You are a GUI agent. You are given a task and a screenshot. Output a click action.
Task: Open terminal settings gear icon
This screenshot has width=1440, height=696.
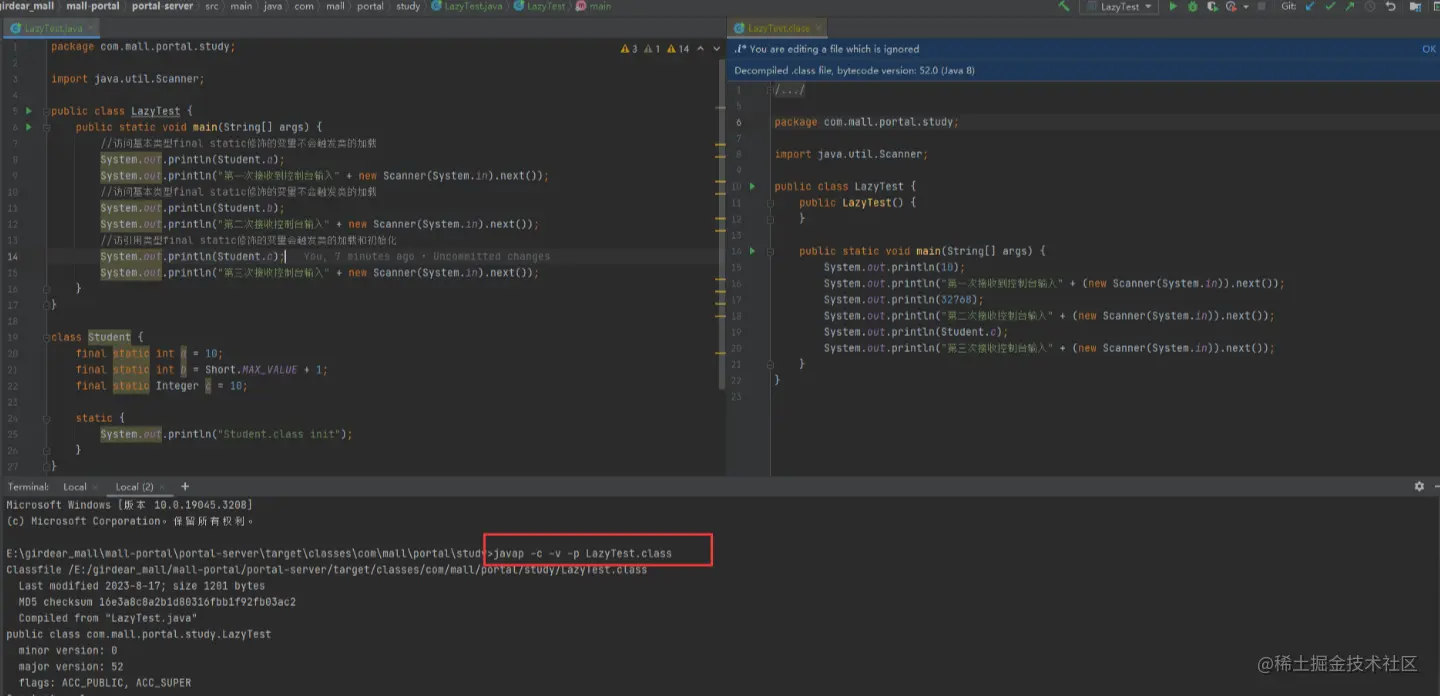coord(1419,486)
